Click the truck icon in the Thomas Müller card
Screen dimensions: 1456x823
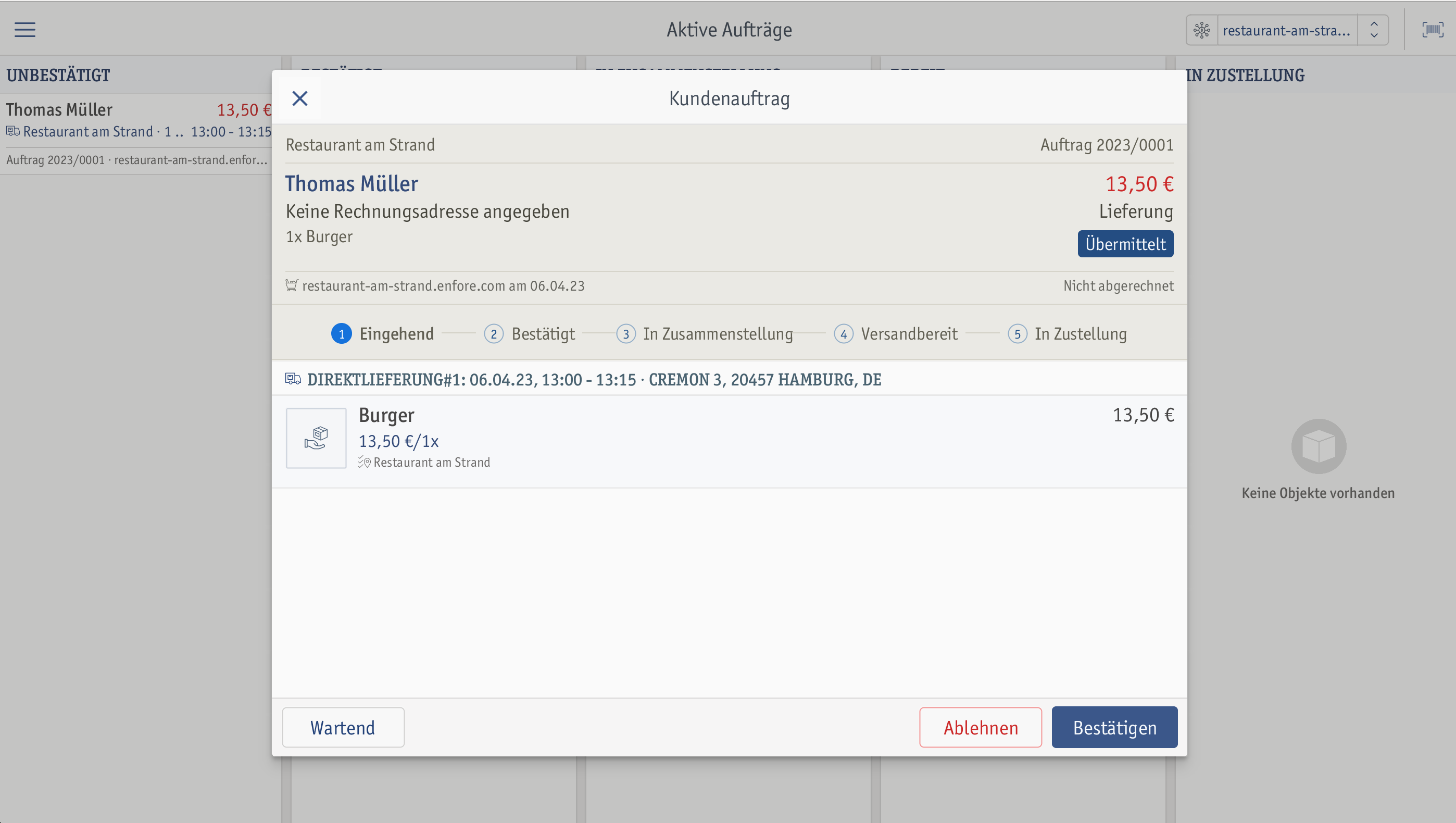pyautogui.click(x=13, y=131)
